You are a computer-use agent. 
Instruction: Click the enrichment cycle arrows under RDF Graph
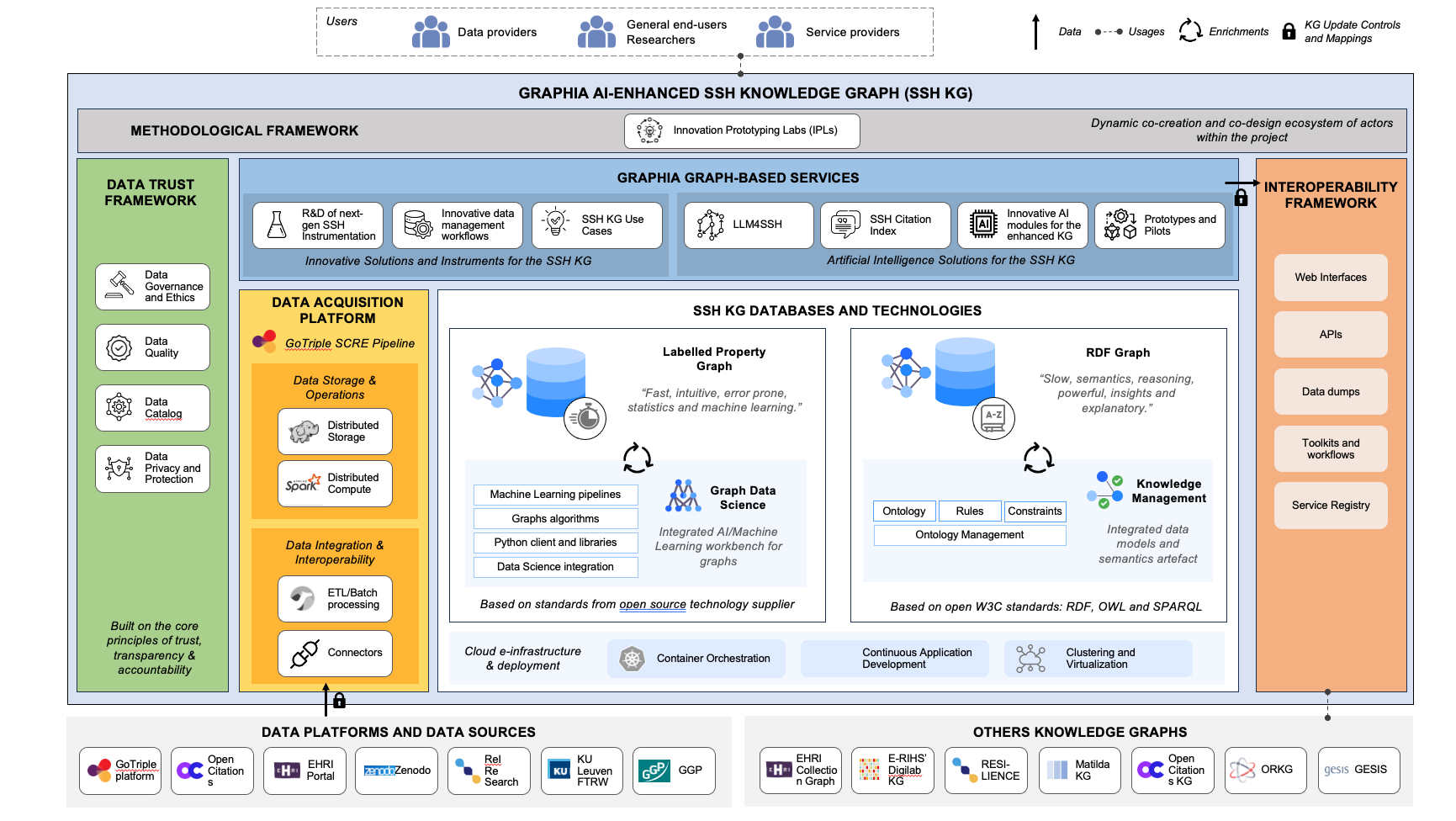pos(1038,458)
